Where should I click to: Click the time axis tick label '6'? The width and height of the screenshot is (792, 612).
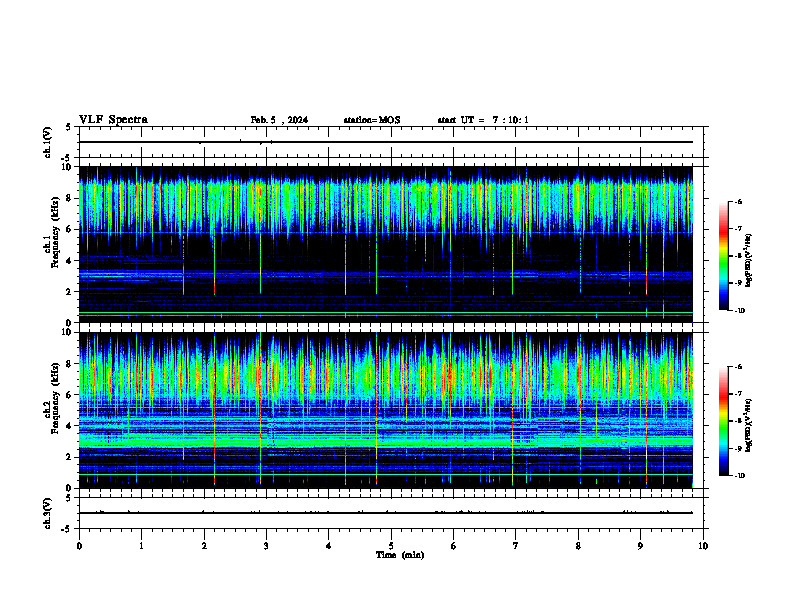(453, 546)
